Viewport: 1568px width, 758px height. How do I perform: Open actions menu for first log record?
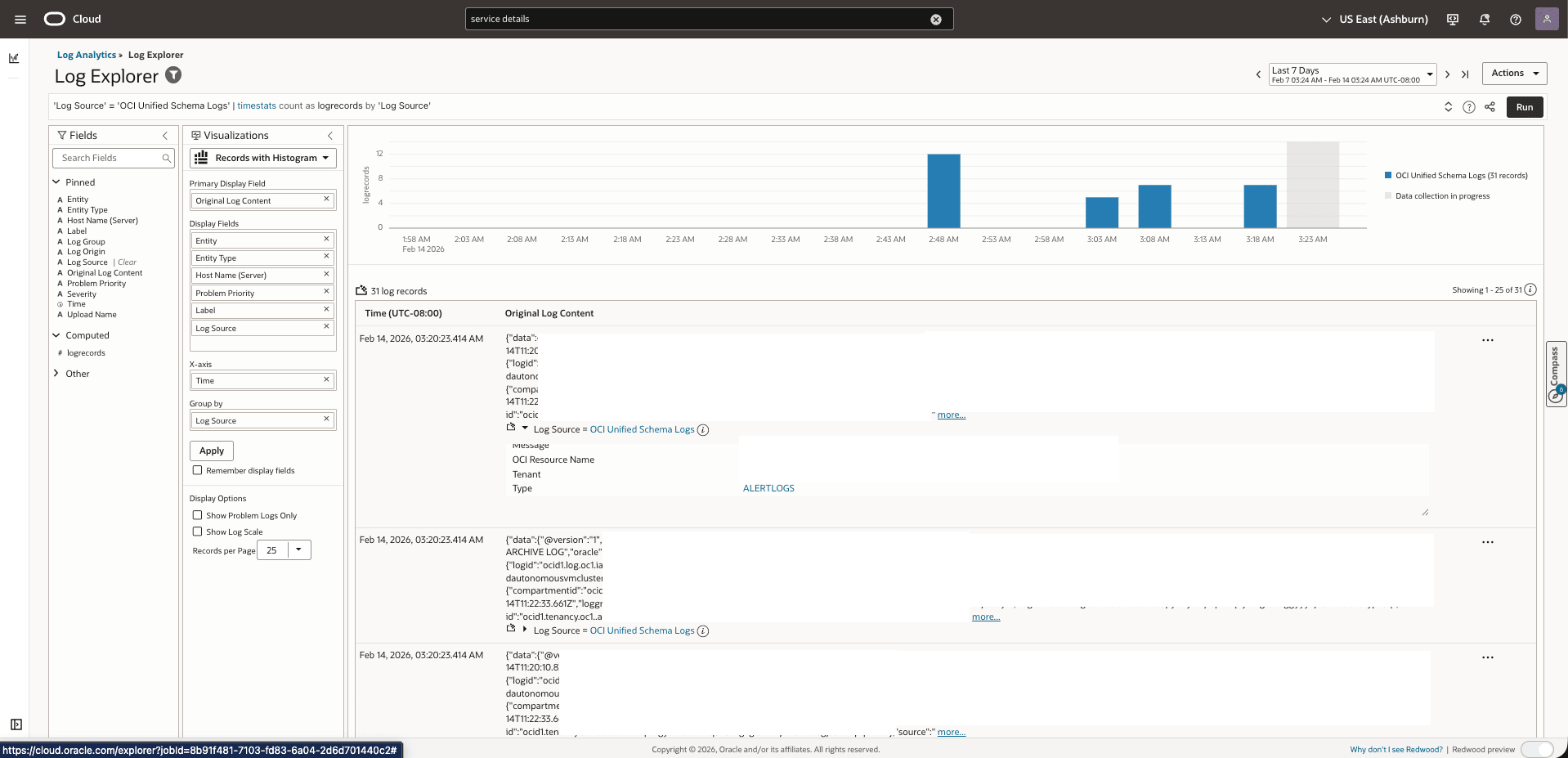(x=1488, y=340)
